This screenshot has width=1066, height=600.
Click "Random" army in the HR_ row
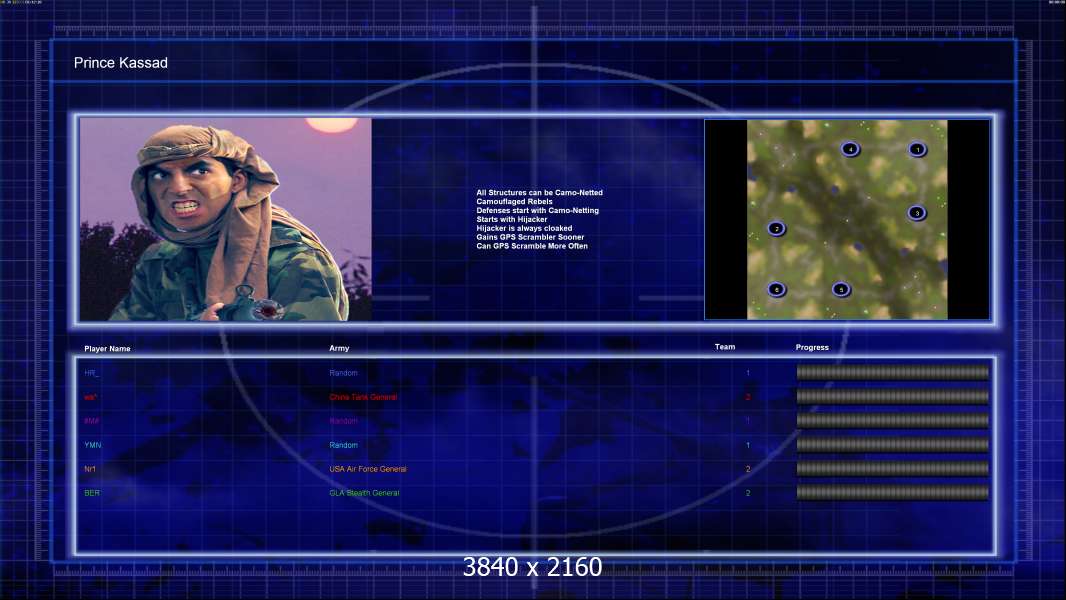pos(343,372)
